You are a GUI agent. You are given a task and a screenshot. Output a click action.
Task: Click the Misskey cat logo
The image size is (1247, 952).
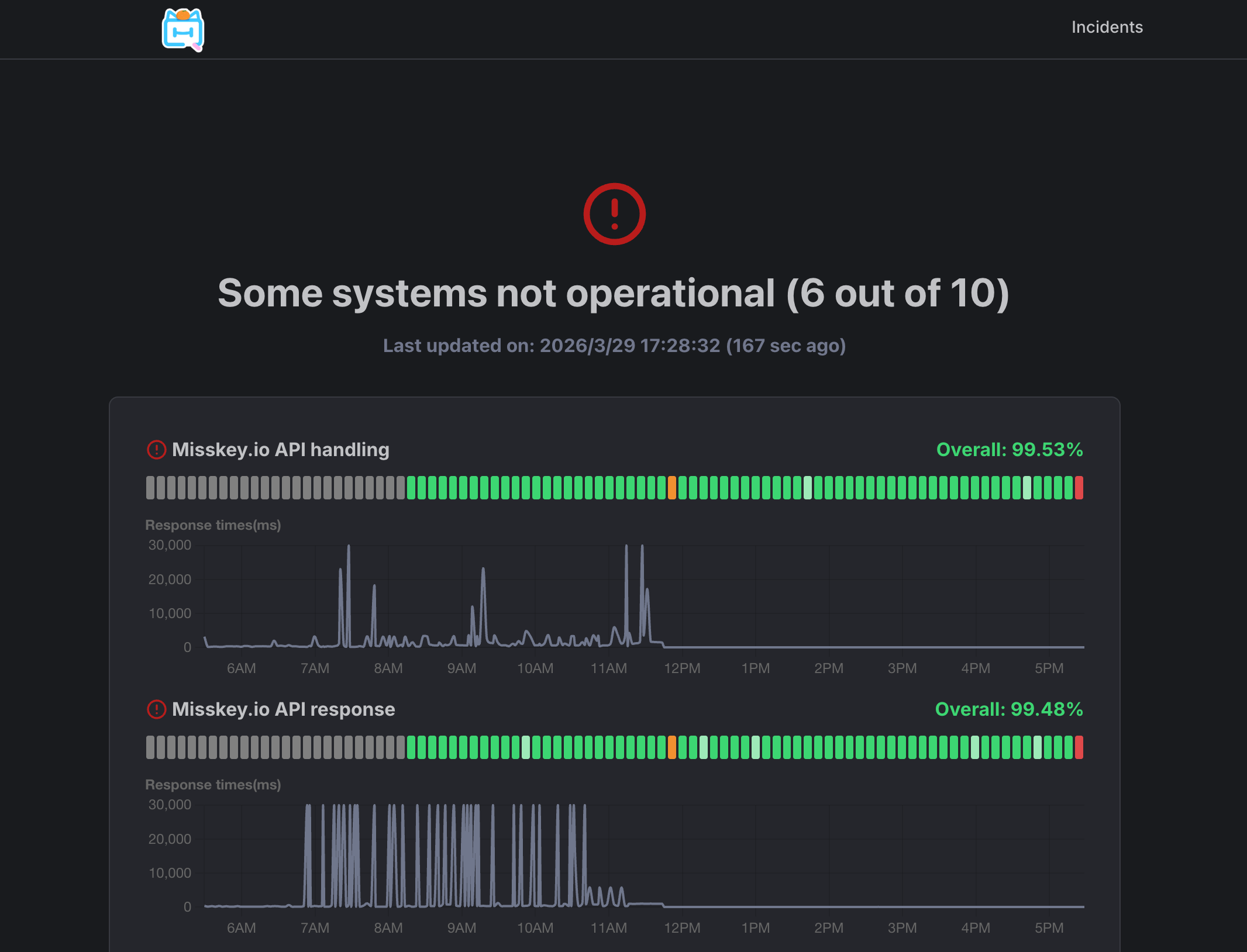183,30
